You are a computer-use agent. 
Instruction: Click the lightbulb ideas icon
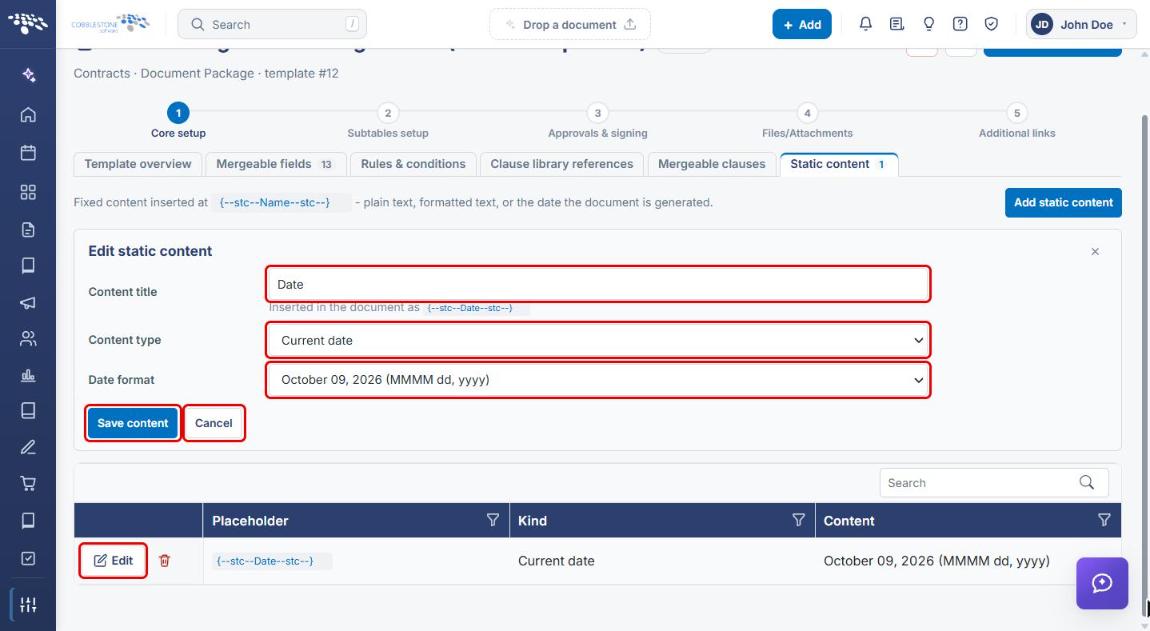[x=929, y=24]
